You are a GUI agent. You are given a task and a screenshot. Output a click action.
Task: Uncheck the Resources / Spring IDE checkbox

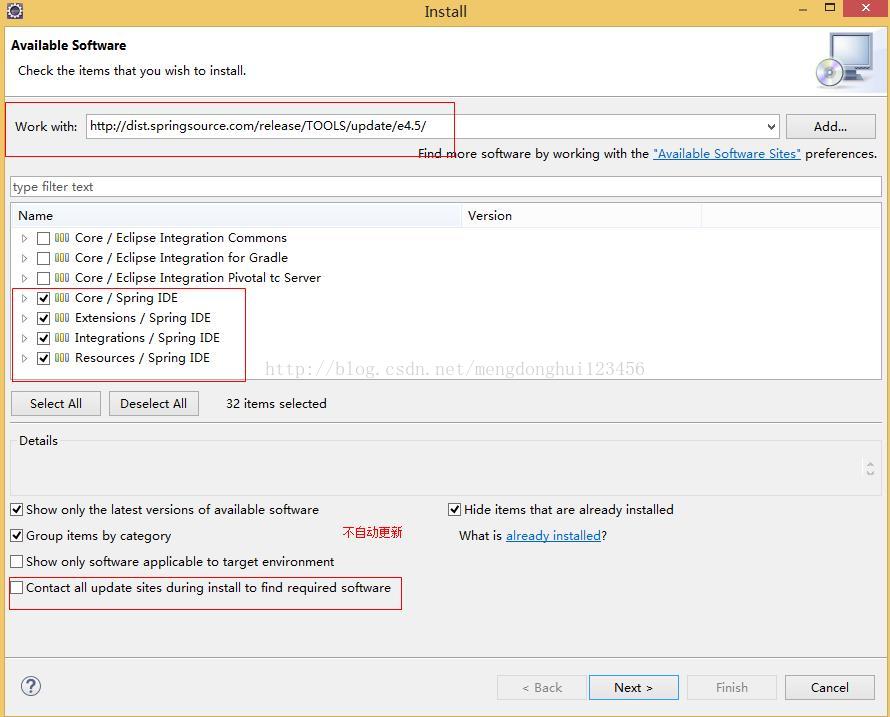tap(43, 358)
